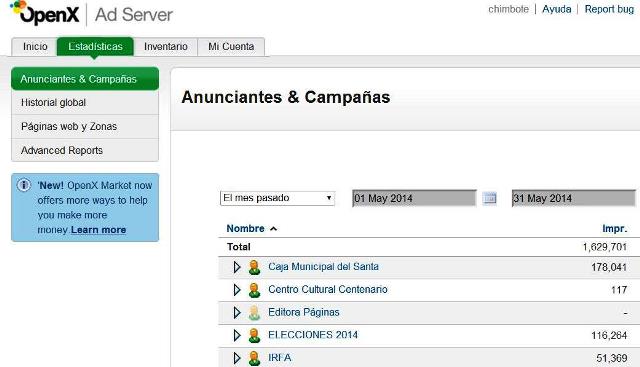Expand IRFA advertiser row
This screenshot has width=640, height=367.
pyautogui.click(x=237, y=358)
